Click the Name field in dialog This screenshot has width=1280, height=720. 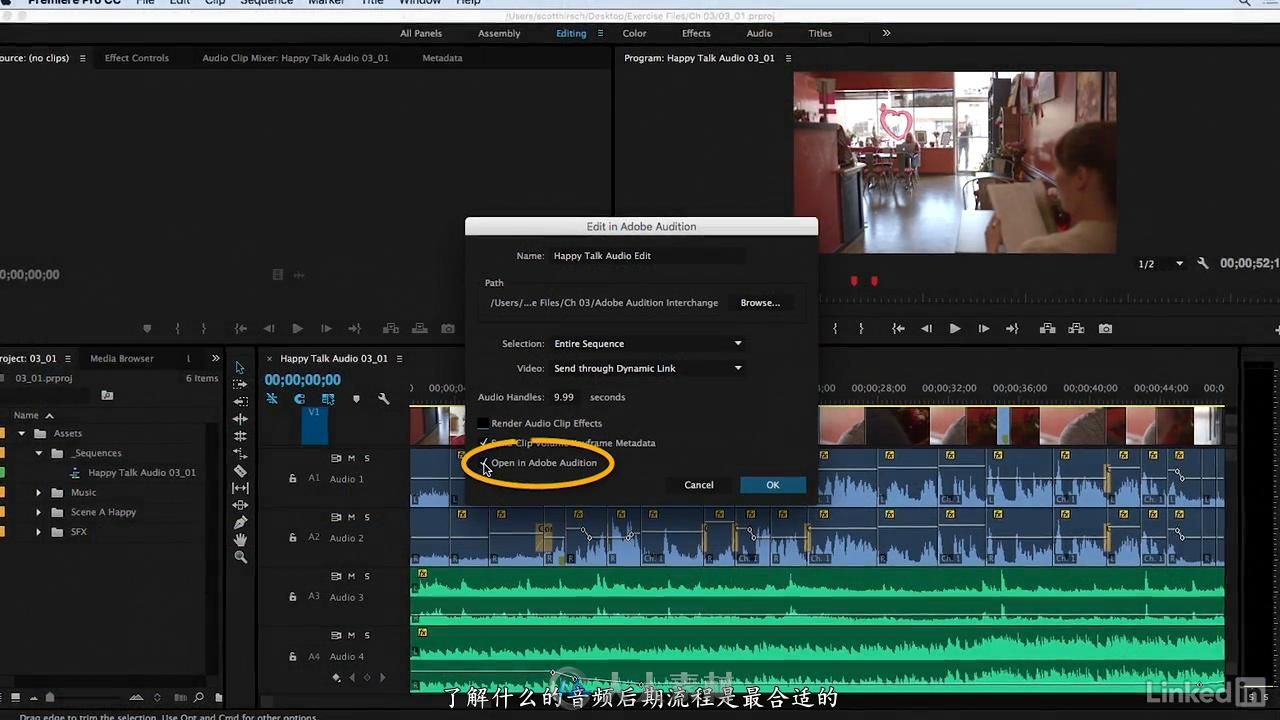pyautogui.click(x=648, y=256)
